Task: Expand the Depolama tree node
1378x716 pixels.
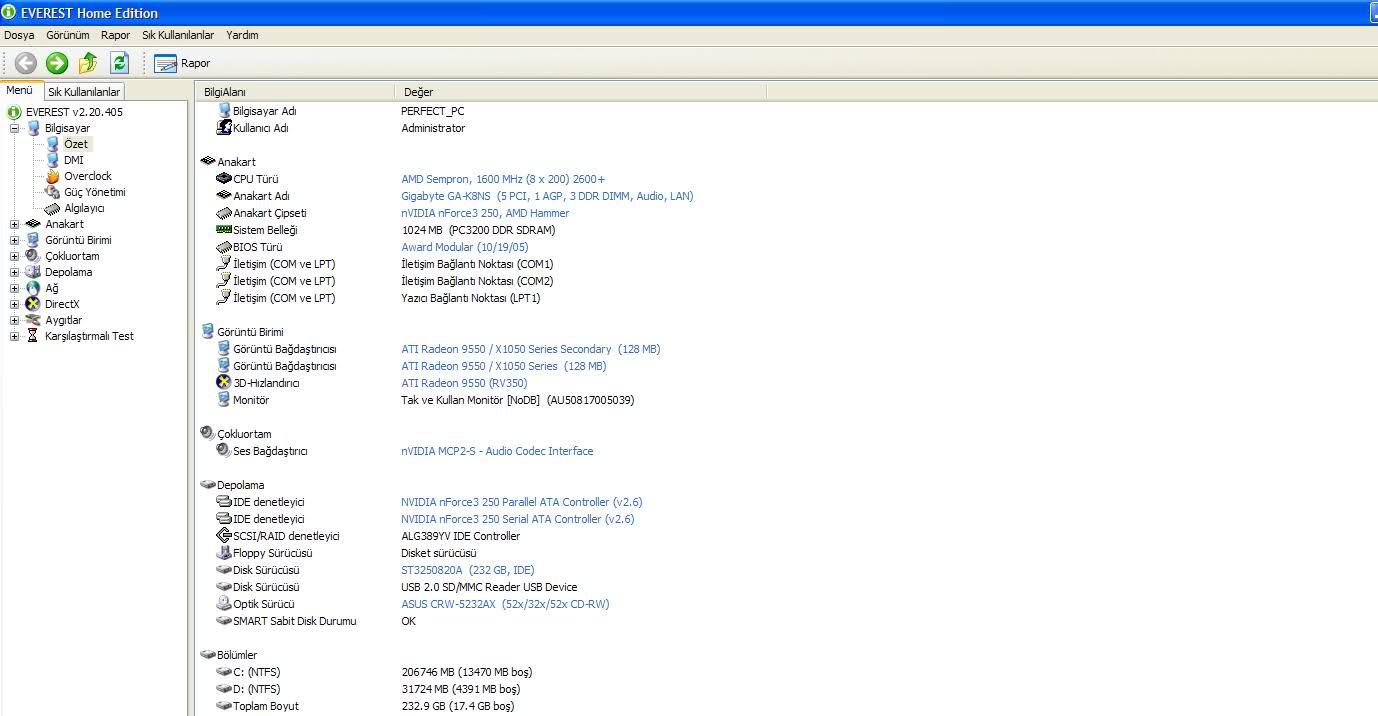Action: coord(15,272)
